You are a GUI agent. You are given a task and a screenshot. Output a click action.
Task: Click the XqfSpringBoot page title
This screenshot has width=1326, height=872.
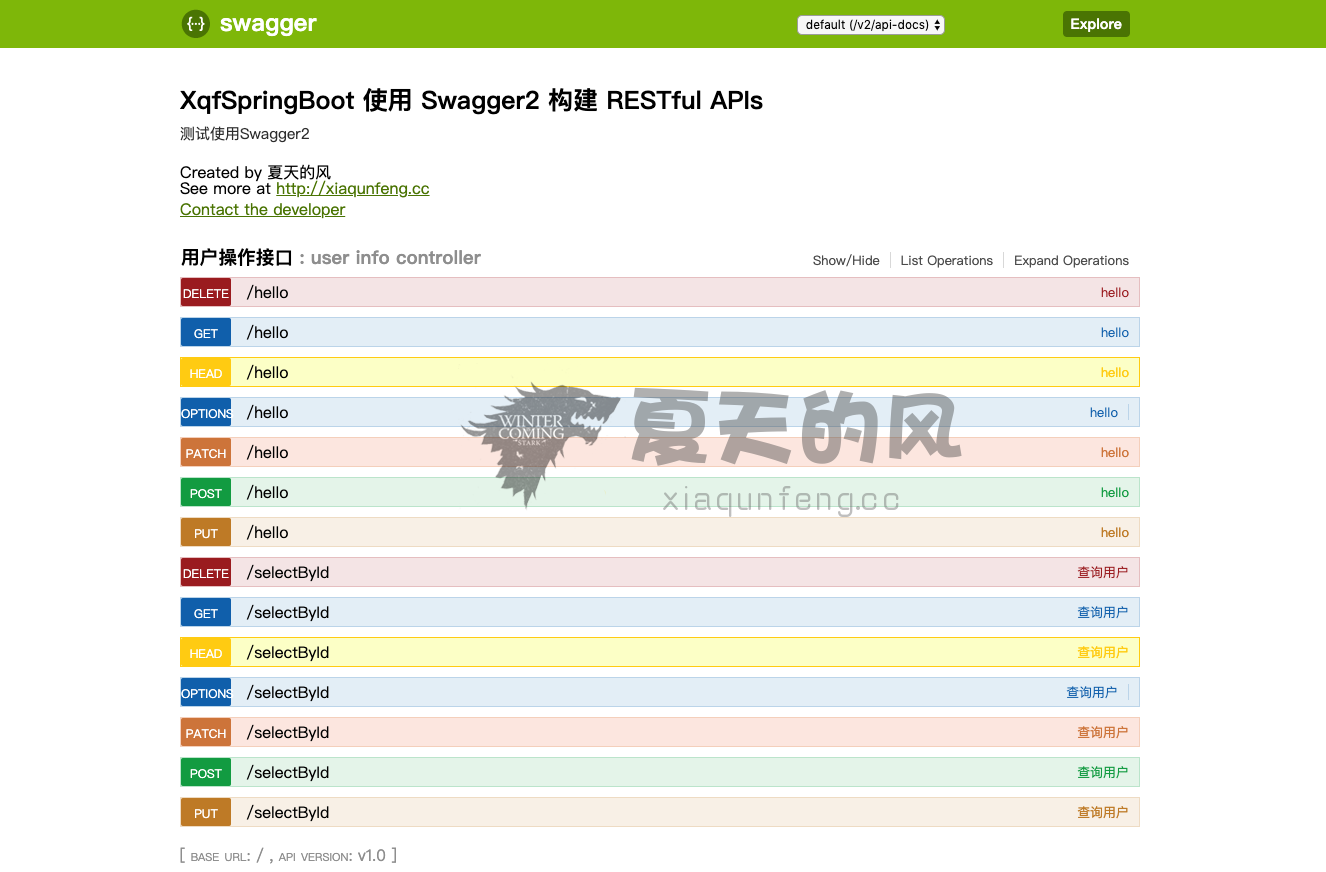pyautogui.click(x=471, y=100)
